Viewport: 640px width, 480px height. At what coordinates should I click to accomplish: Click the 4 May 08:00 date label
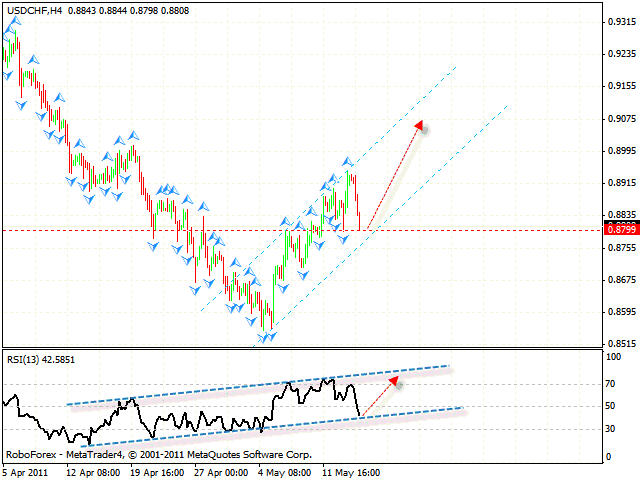[287, 470]
